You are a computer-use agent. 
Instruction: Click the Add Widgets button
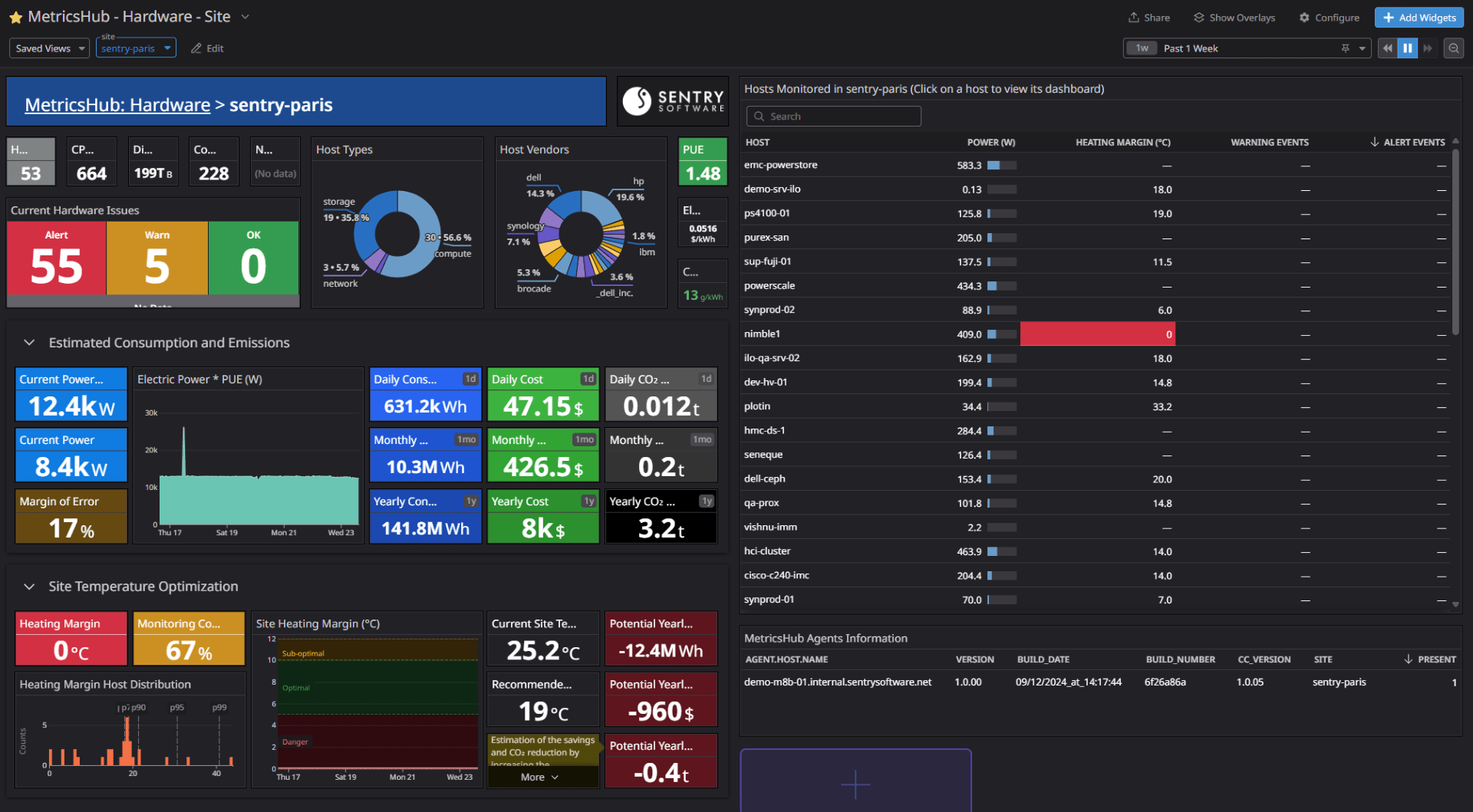coord(1419,18)
